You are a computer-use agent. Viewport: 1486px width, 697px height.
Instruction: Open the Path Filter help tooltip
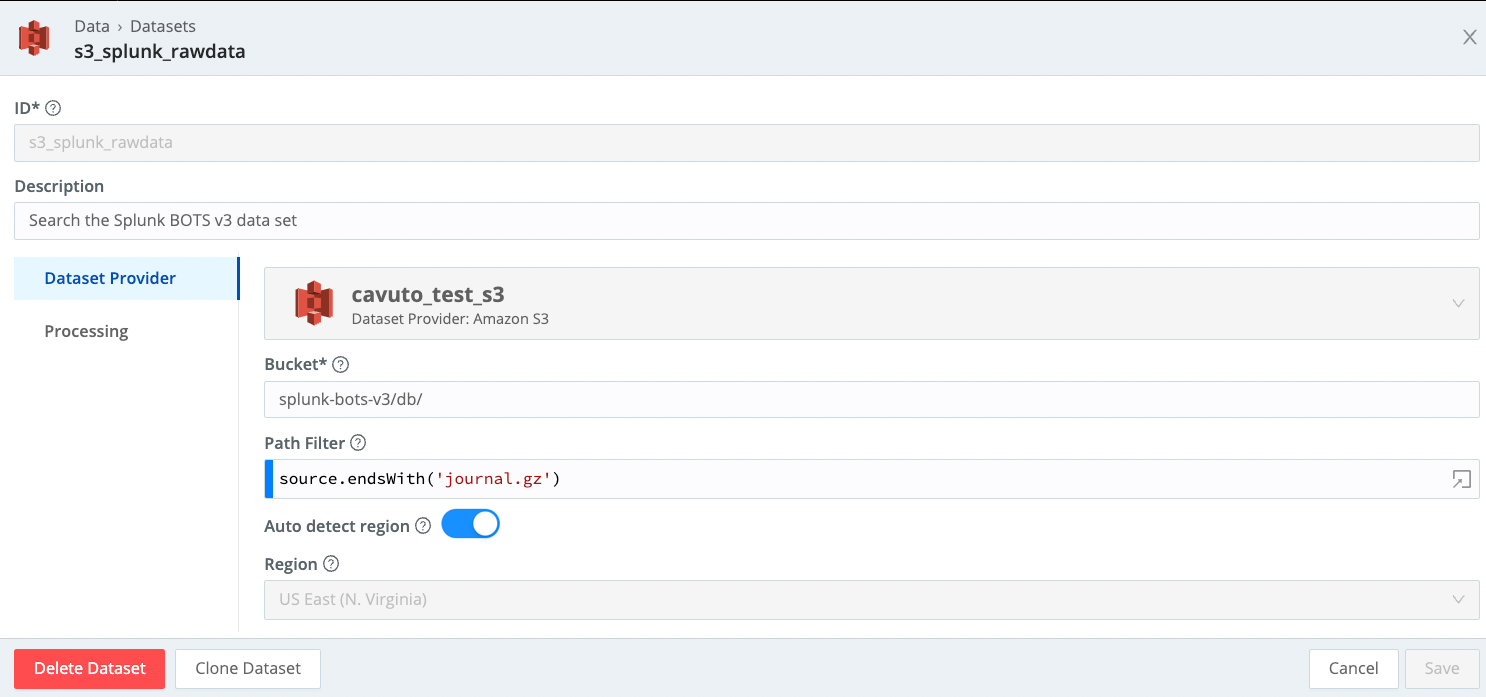[x=357, y=442]
